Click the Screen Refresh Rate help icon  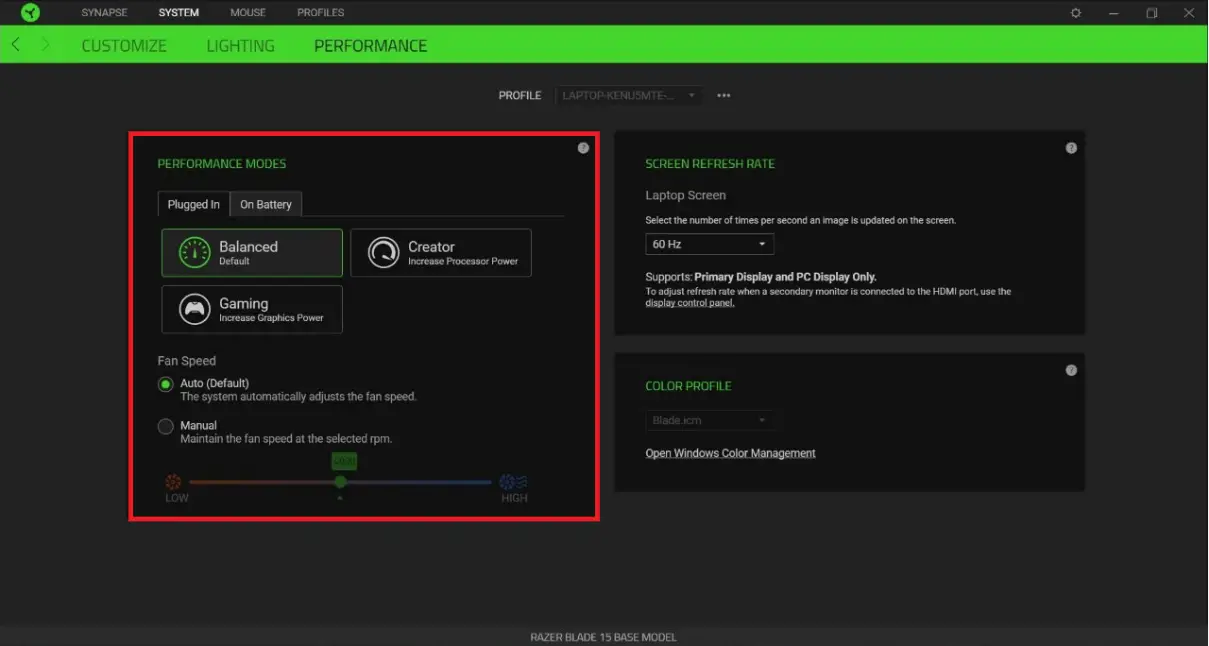click(x=1071, y=147)
